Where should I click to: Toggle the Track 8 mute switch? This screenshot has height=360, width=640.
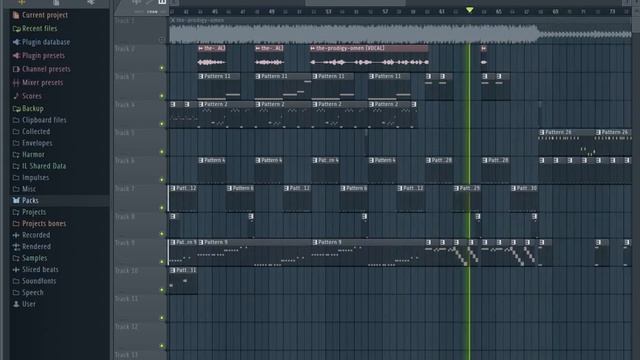pos(162,234)
